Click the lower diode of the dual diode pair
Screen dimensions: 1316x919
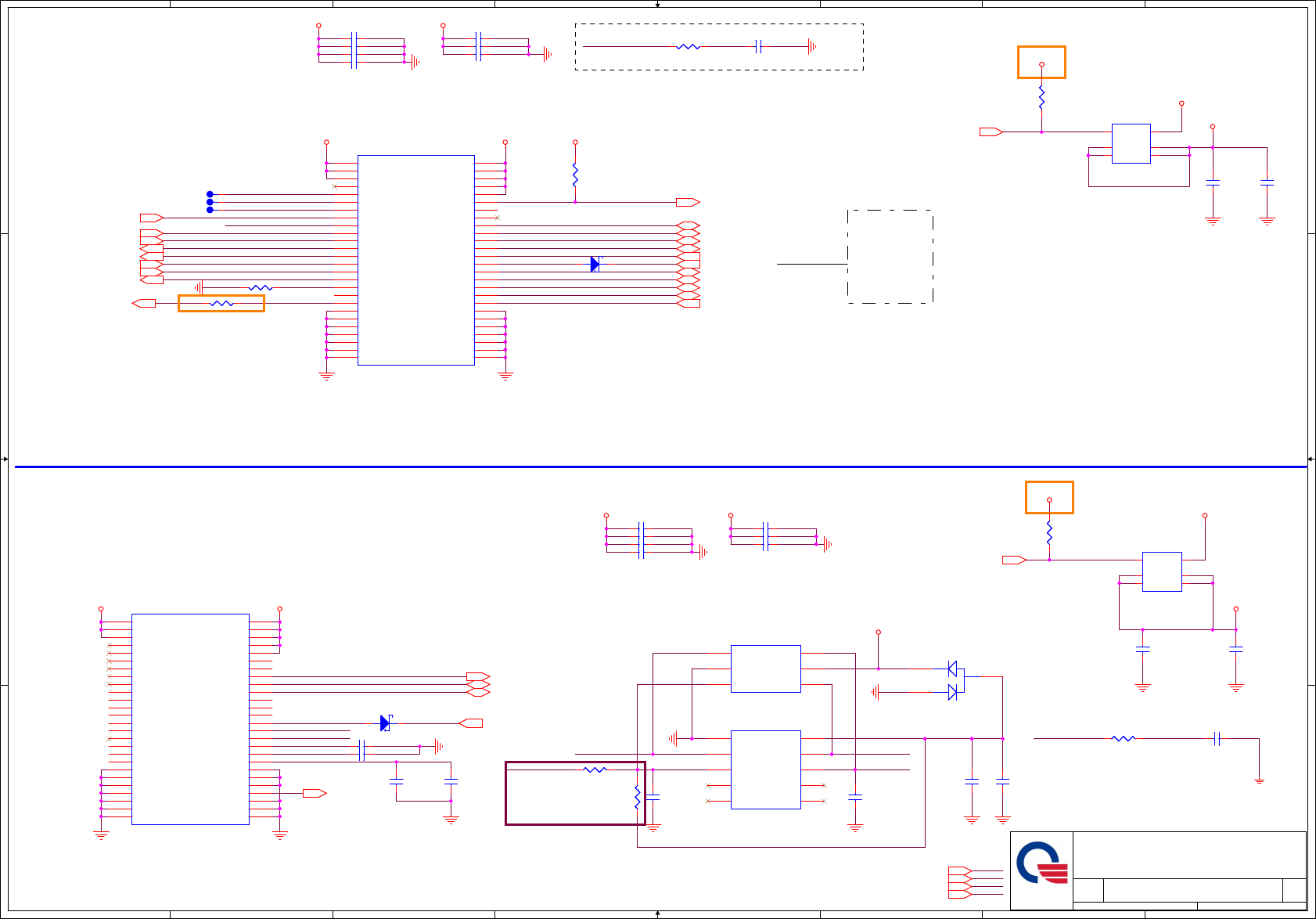click(x=952, y=692)
